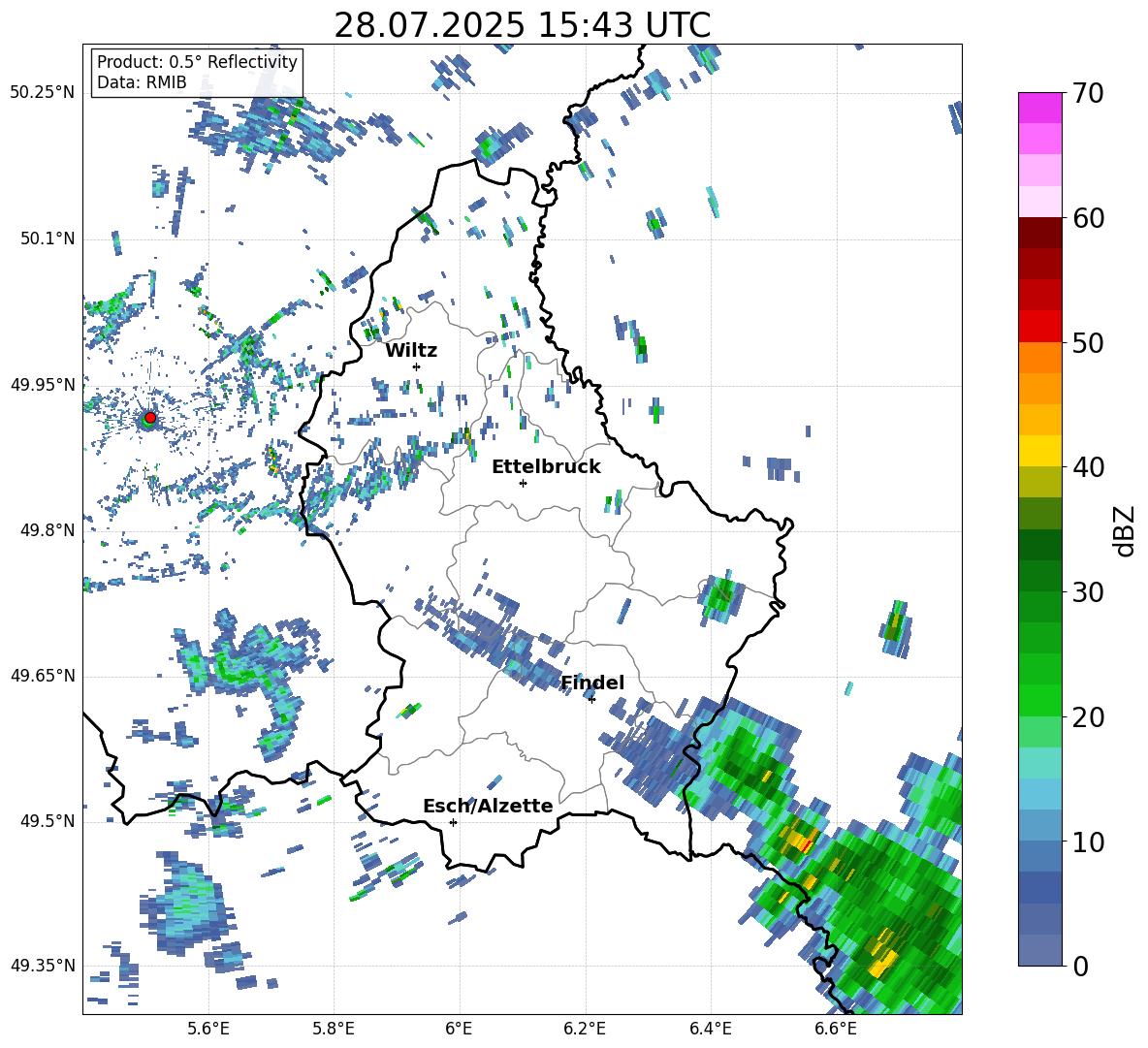1148x1048 pixels.
Task: Click the Esch/Alzette station cross marker
Action: click(453, 822)
